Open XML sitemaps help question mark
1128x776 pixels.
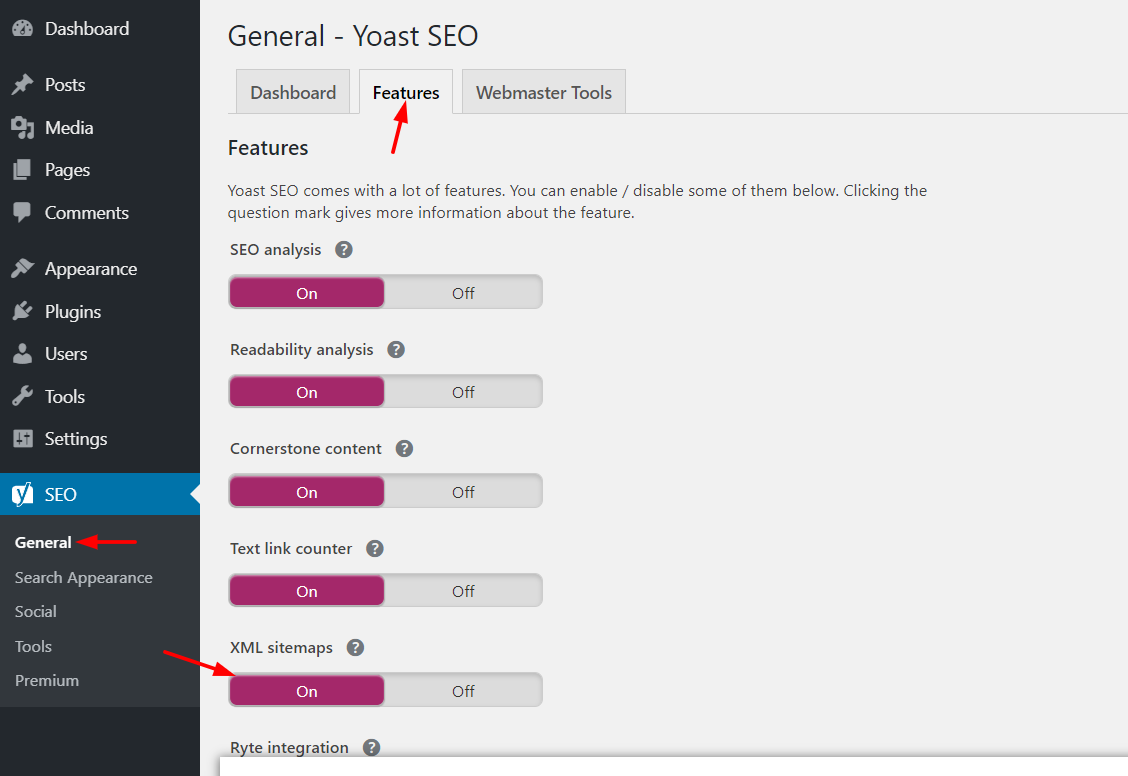pos(355,648)
